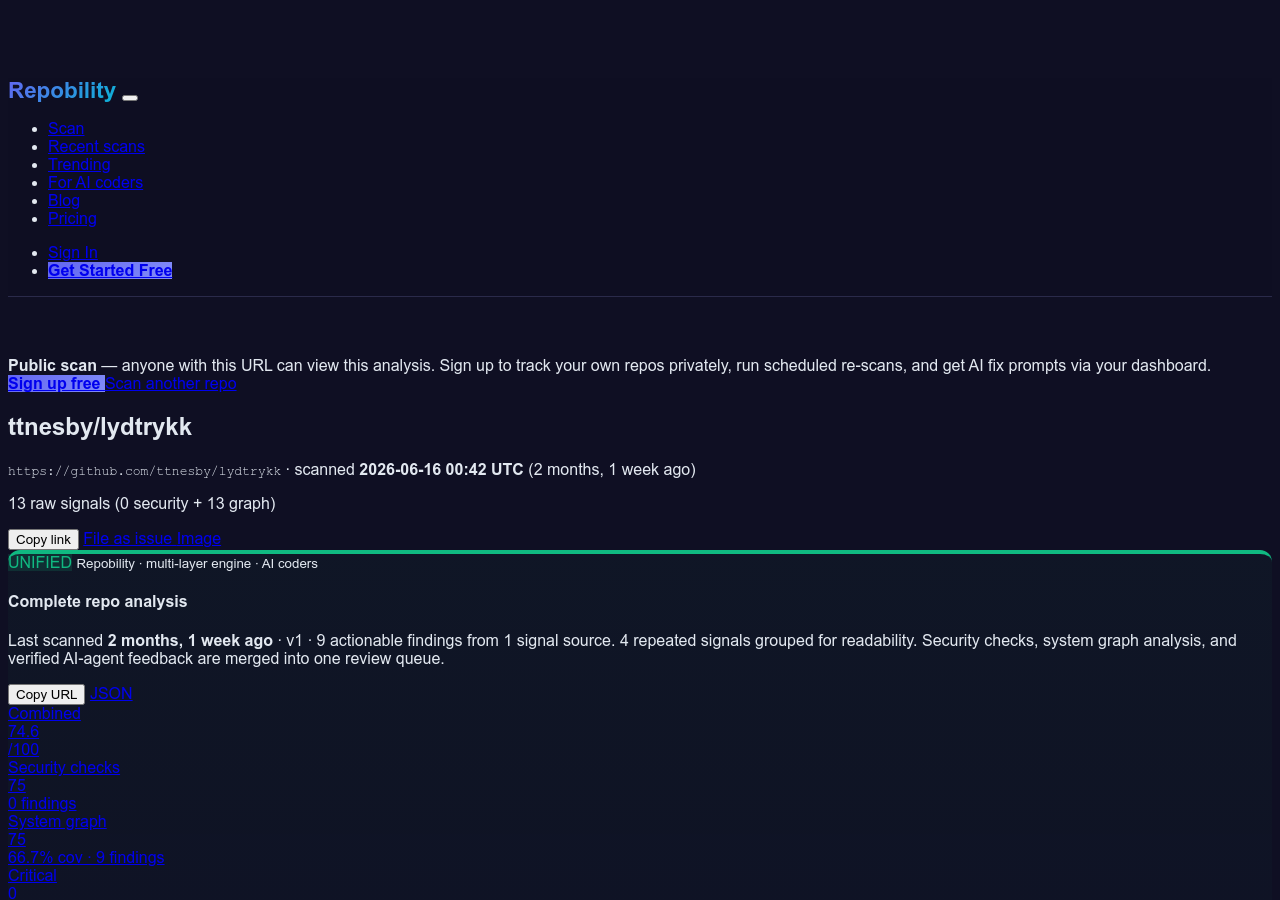The height and width of the screenshot is (900, 1280).
Task: Select the github.com/ttnesby/lydtrykk URL text
Action: [x=145, y=470]
